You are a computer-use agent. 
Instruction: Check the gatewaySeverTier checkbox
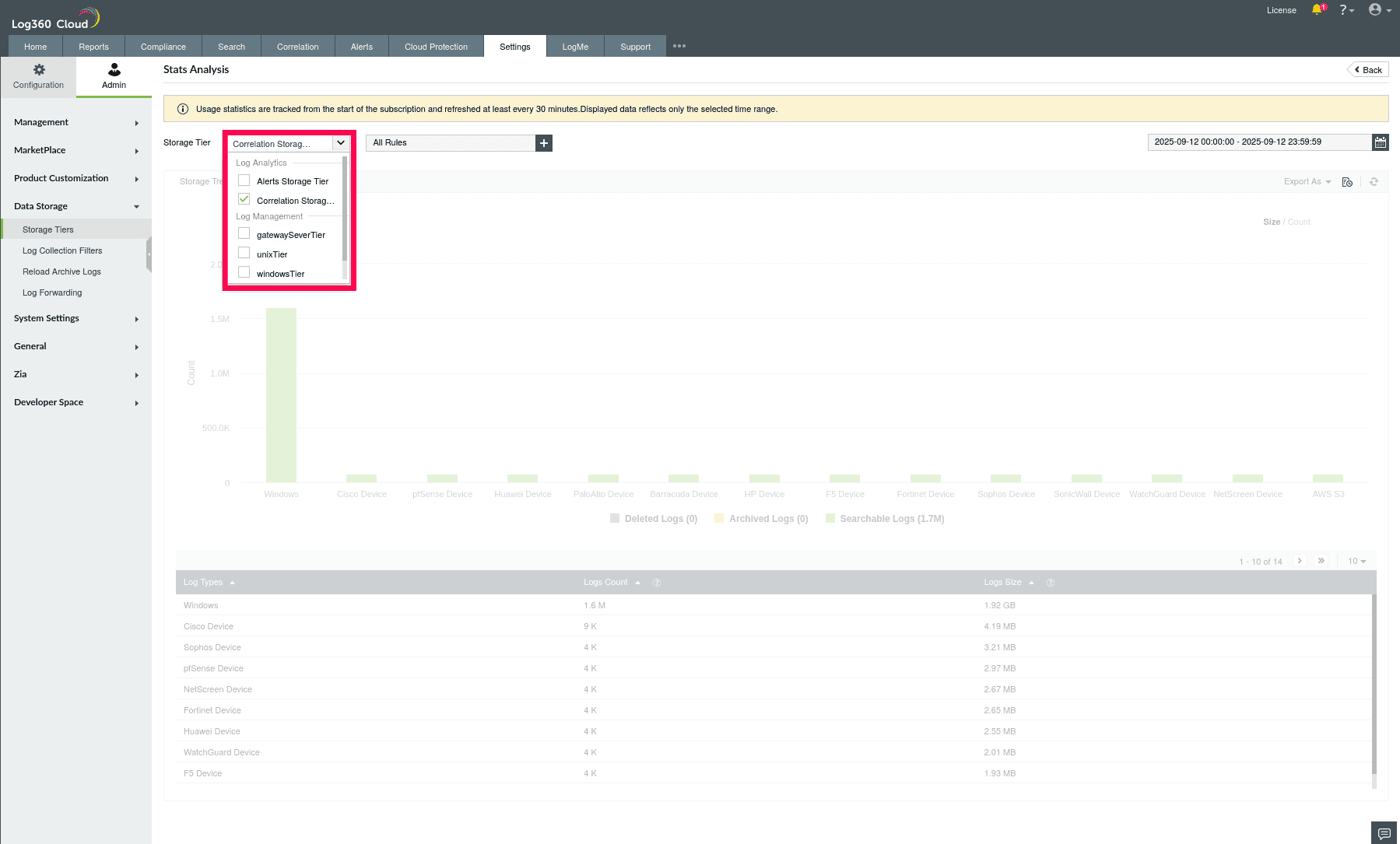(x=244, y=234)
